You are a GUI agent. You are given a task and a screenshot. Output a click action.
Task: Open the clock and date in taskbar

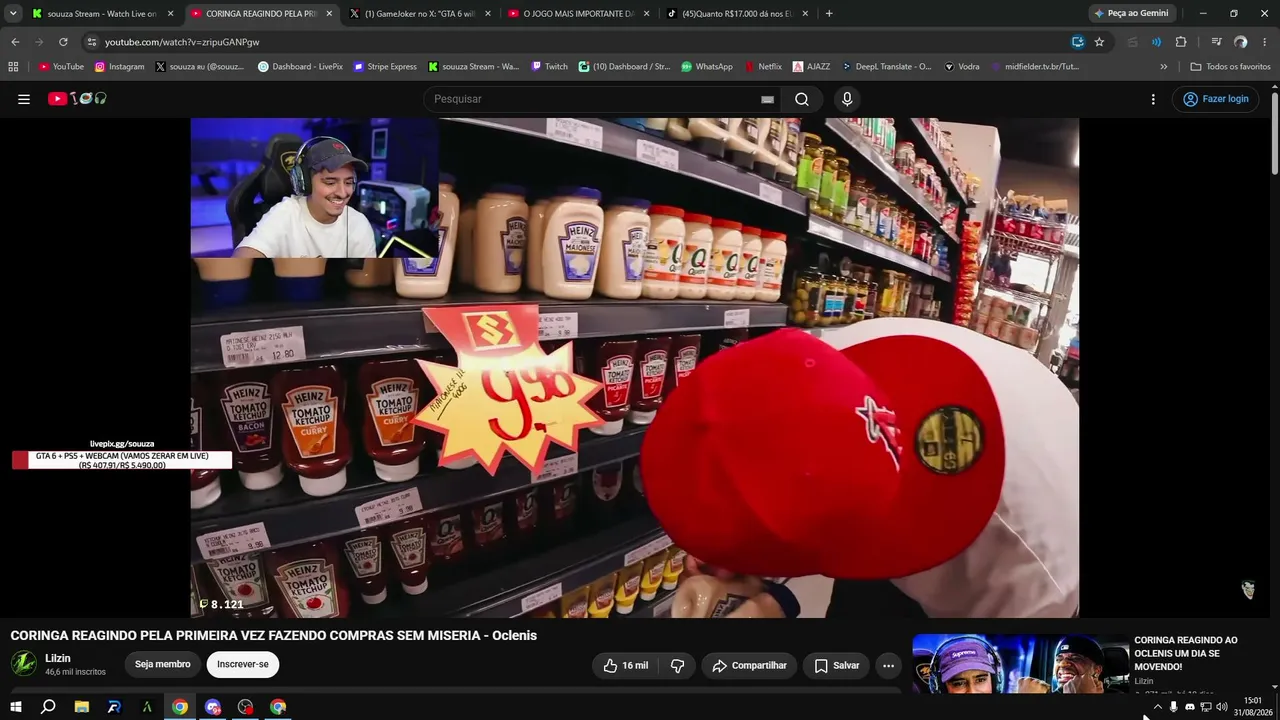click(1252, 707)
